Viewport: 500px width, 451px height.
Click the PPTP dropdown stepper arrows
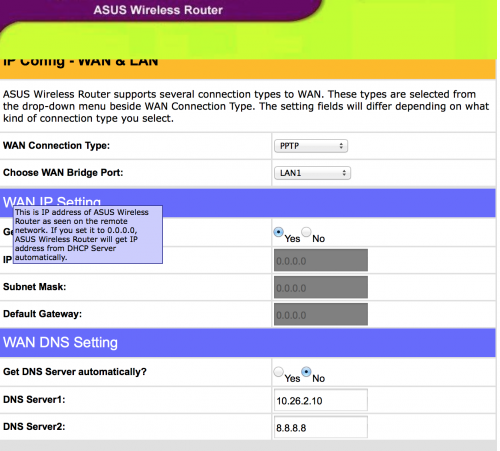(341, 146)
